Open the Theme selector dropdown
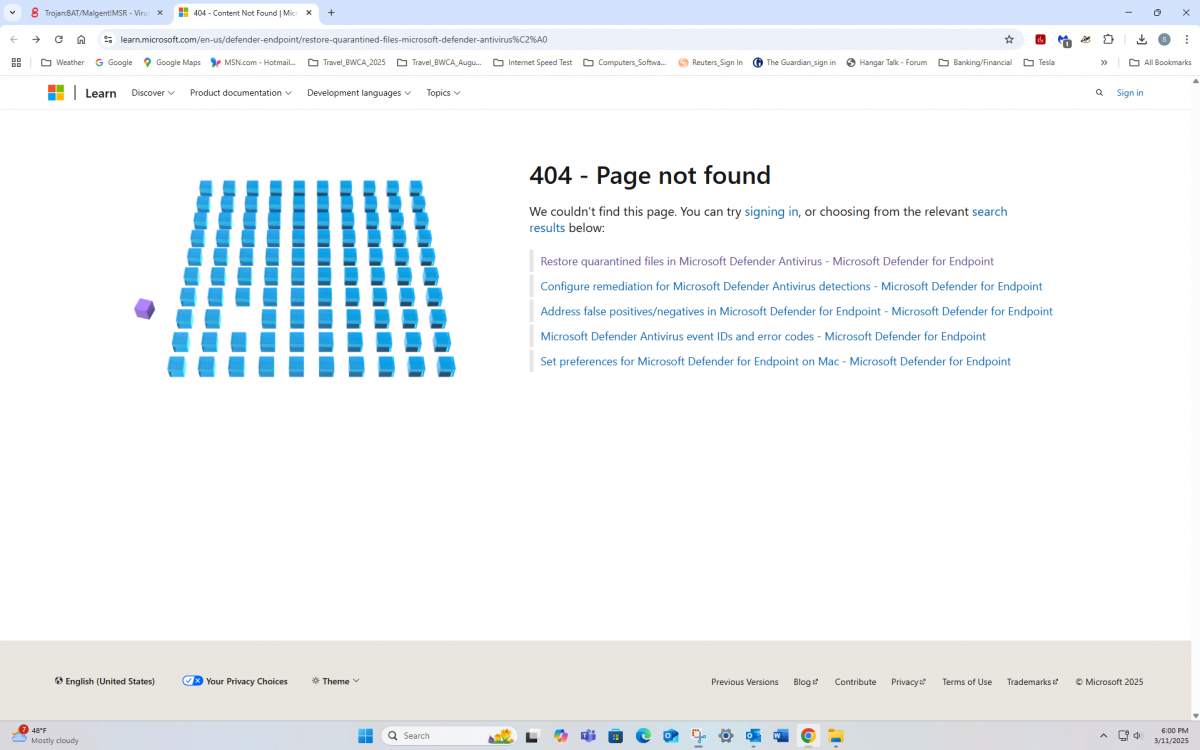This screenshot has width=1200, height=750. pos(335,681)
